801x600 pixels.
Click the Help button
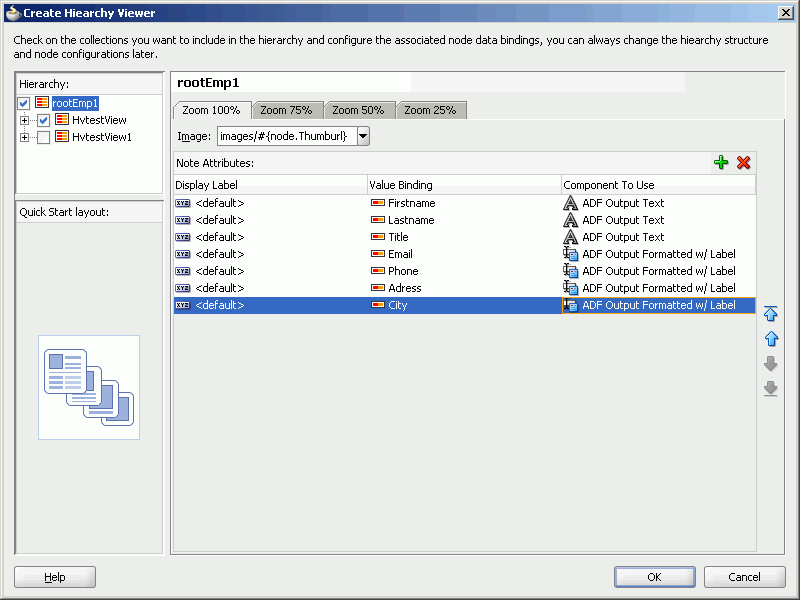coord(54,577)
